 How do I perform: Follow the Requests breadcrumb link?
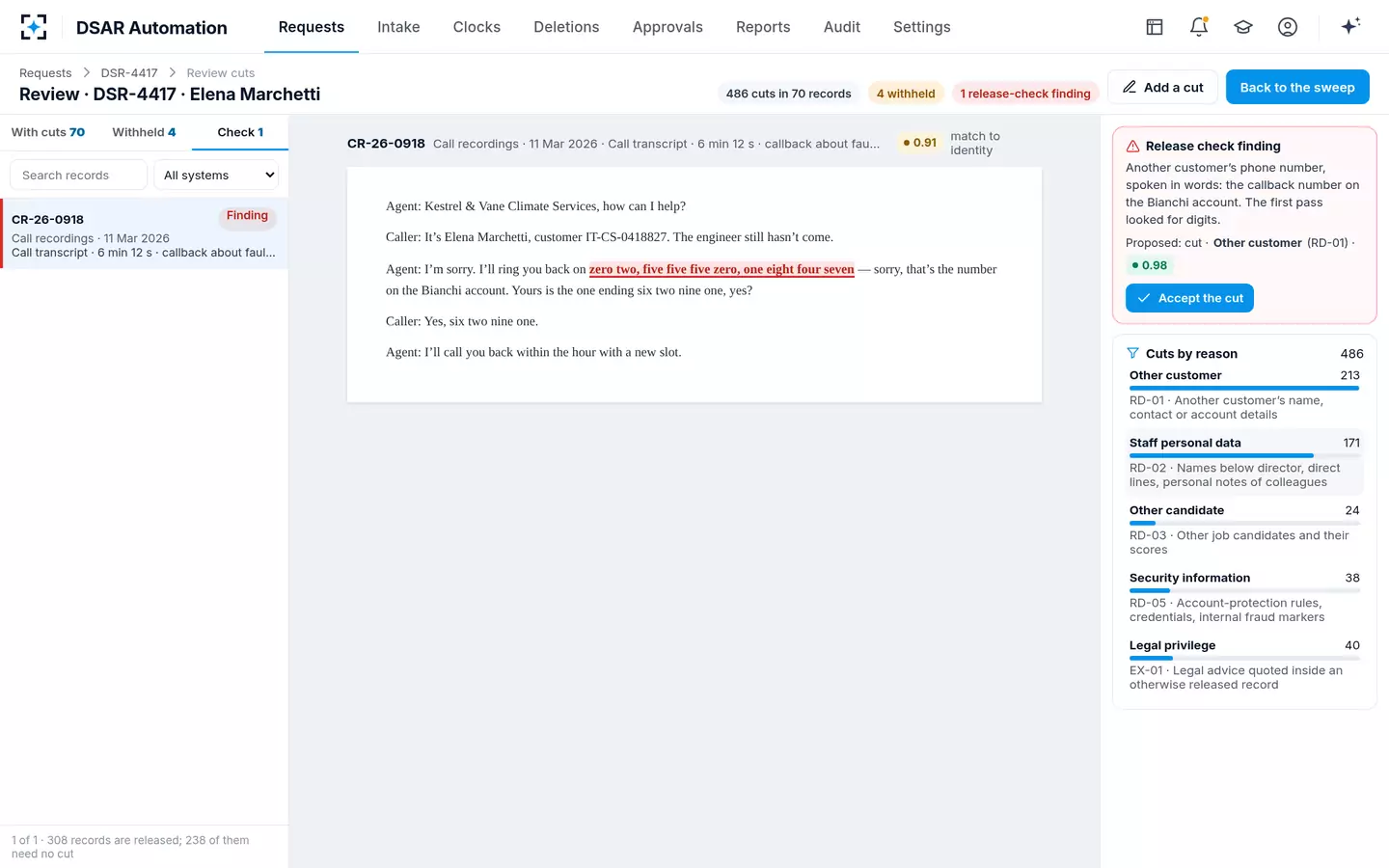[45, 72]
